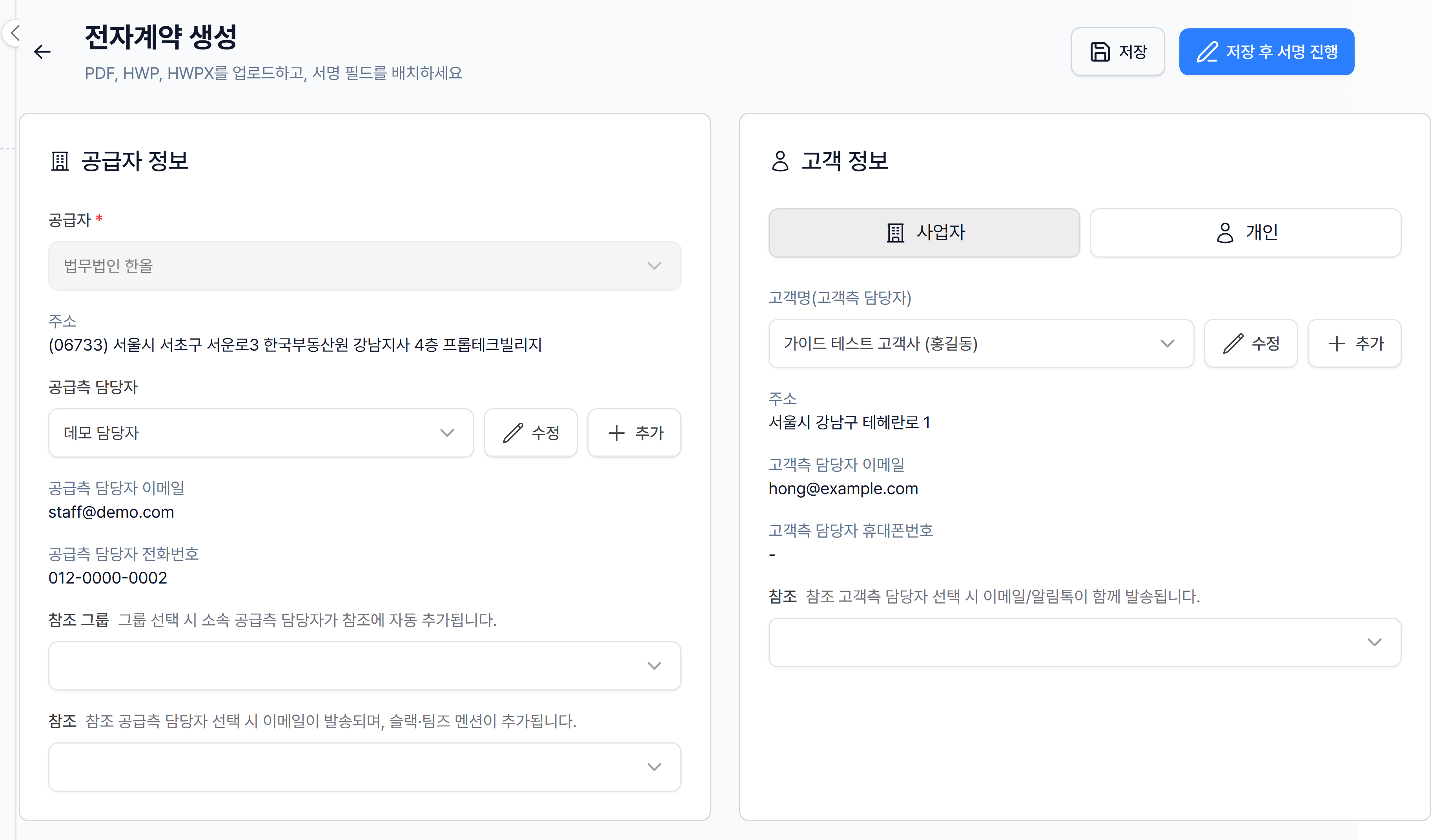Screen dimensions: 1450x840
Task: Click the 공급측 담당자 이메일 label
Action: (116, 488)
